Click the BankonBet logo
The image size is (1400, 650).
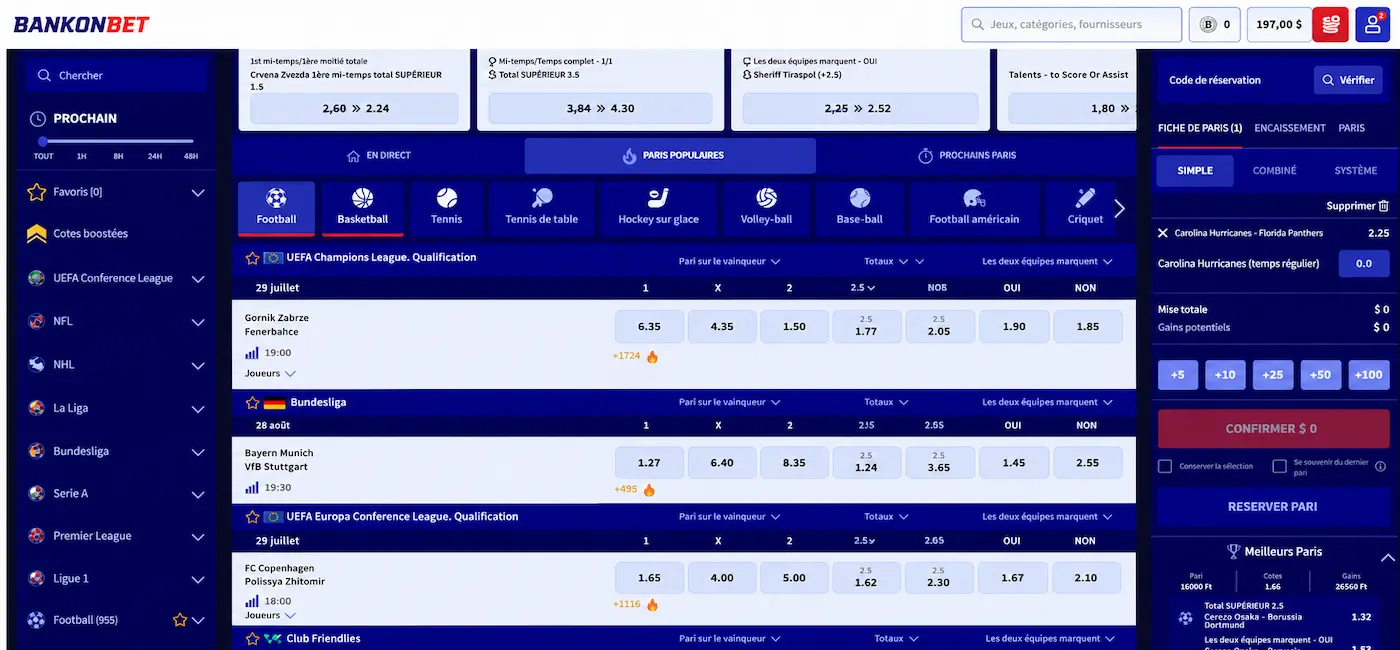click(81, 24)
